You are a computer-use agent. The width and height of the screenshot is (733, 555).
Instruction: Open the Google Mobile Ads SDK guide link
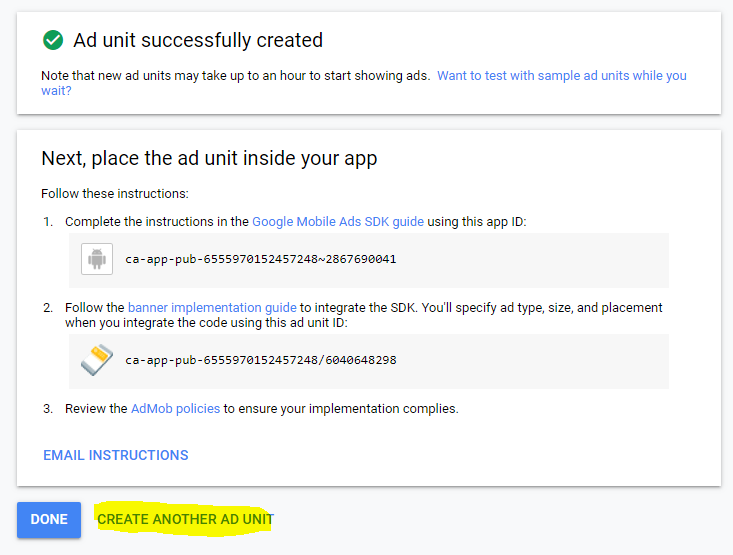338,222
